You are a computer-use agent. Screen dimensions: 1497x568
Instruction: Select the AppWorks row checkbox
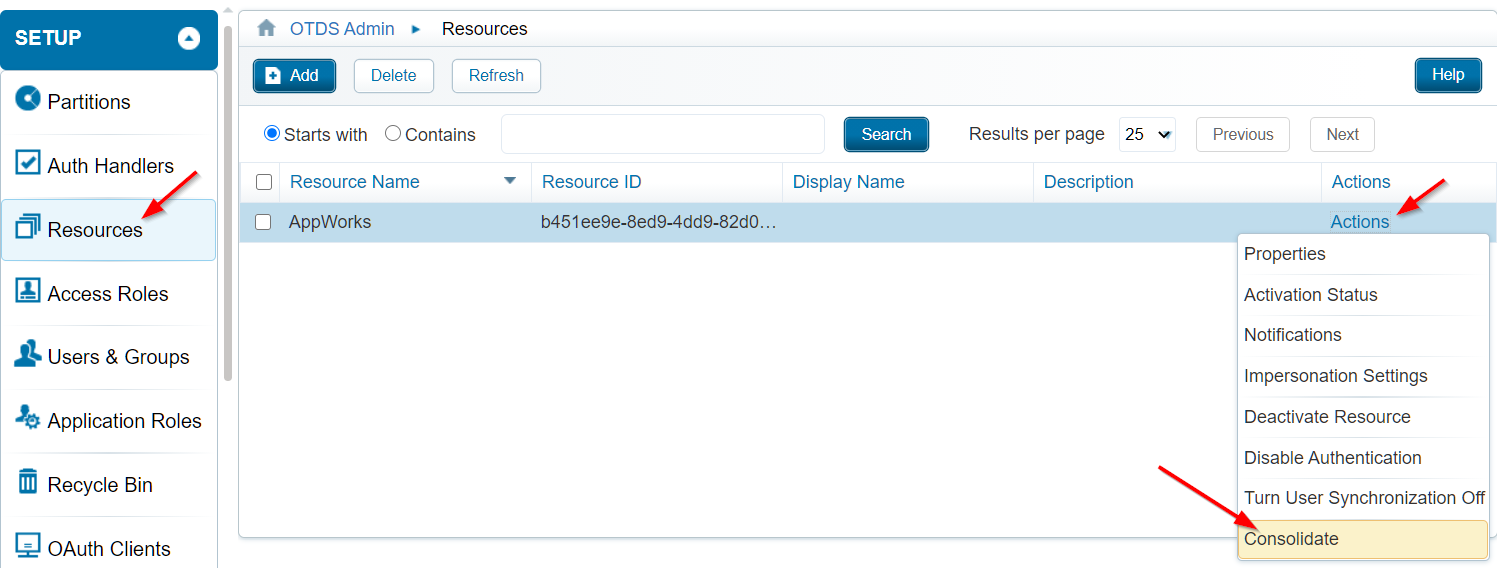(x=263, y=222)
